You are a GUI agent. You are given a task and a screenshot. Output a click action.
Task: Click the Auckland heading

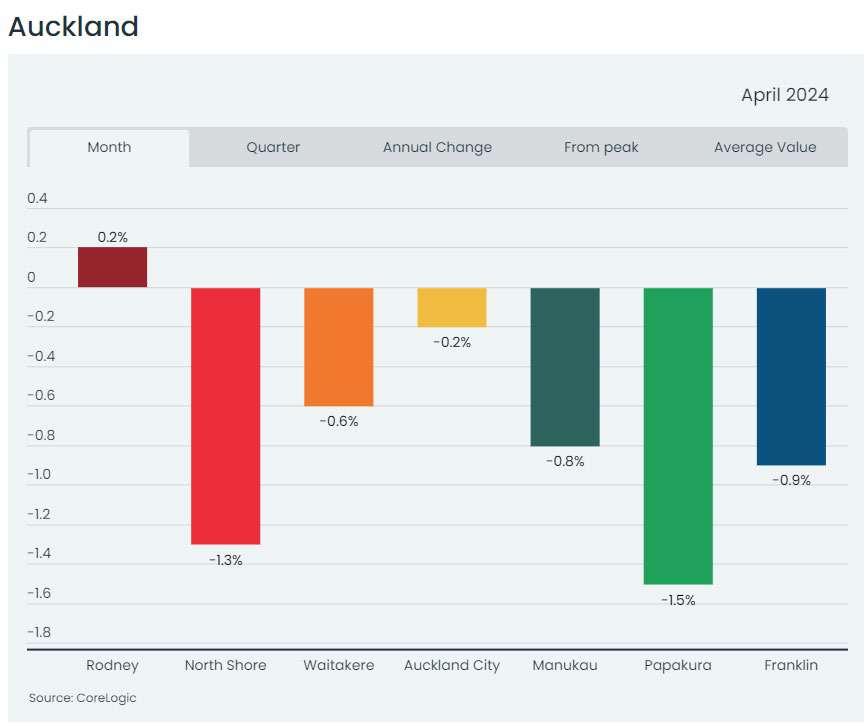(73, 26)
